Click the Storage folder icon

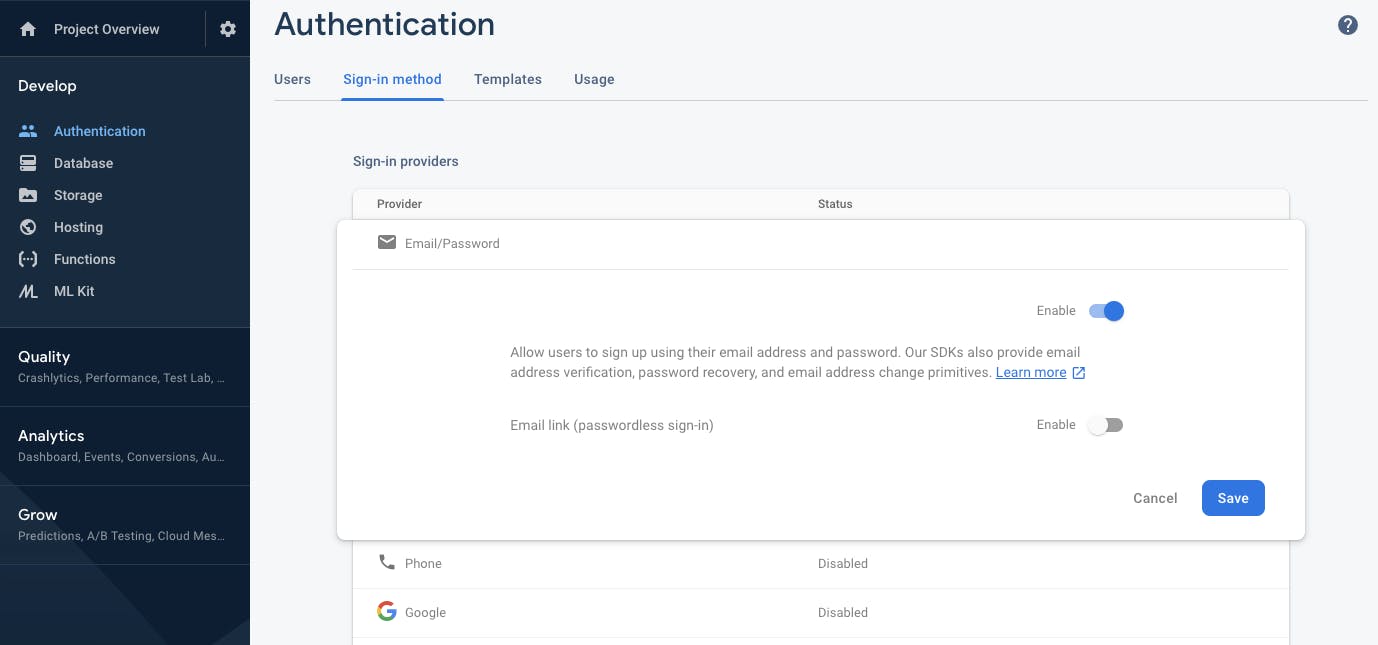28,195
